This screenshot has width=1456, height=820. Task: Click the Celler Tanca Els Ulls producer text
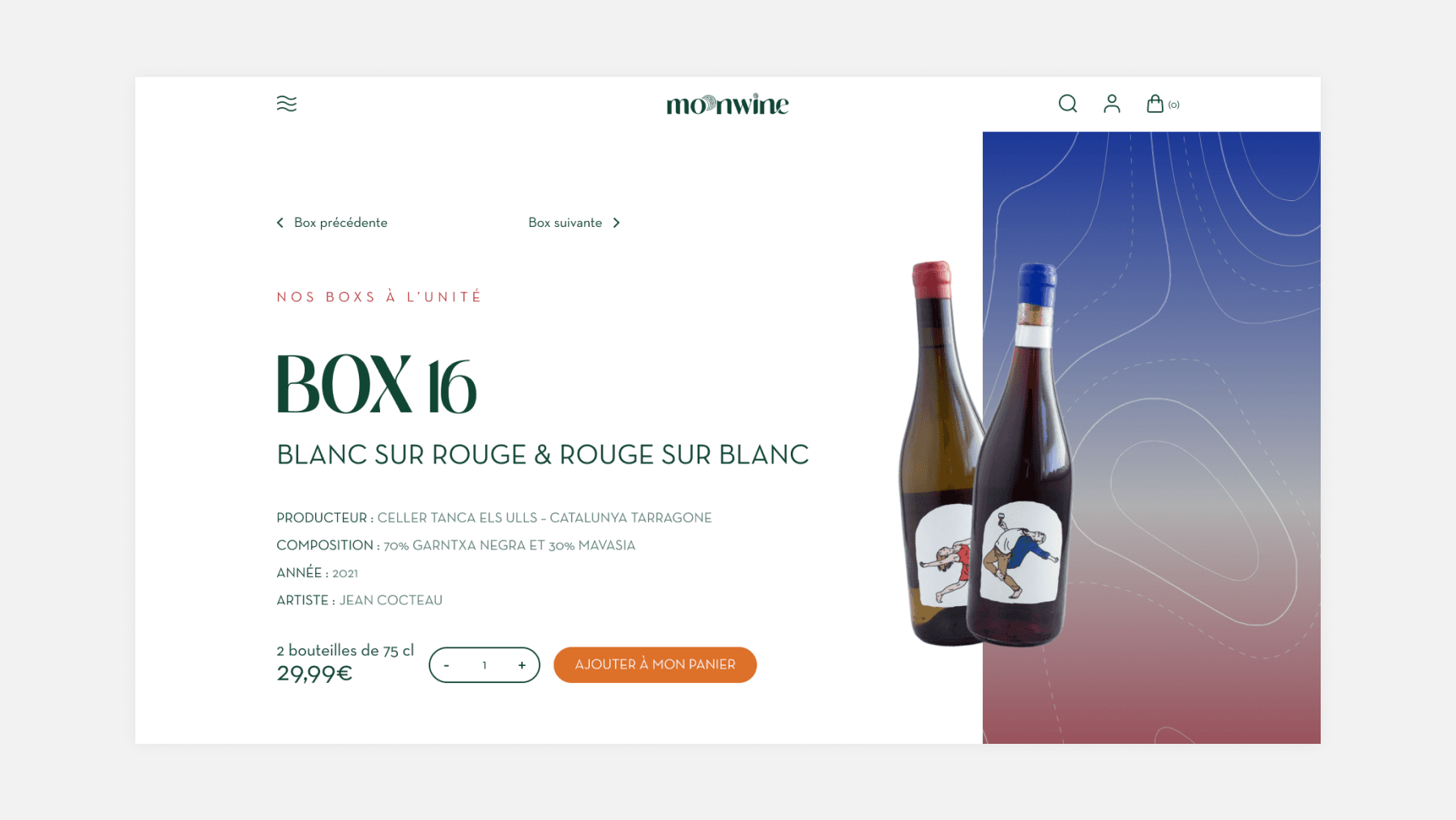pos(544,518)
